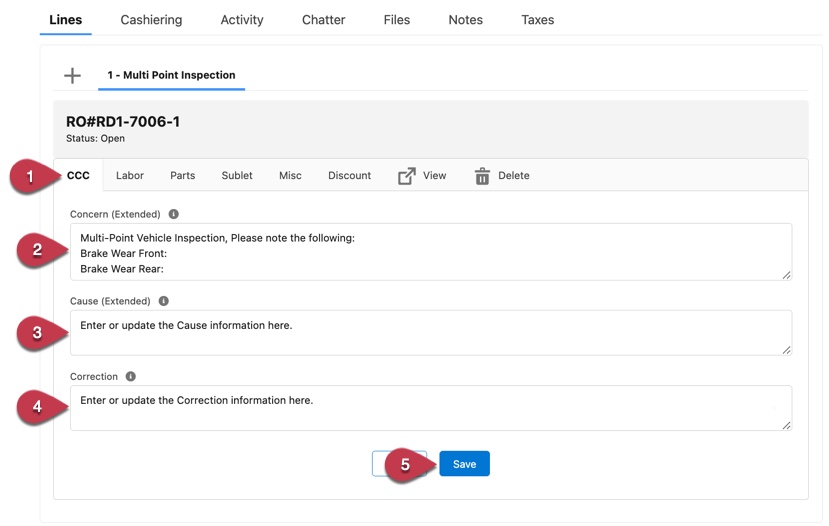829x526 pixels.
Task: Go to the Files tab
Action: pos(397,20)
